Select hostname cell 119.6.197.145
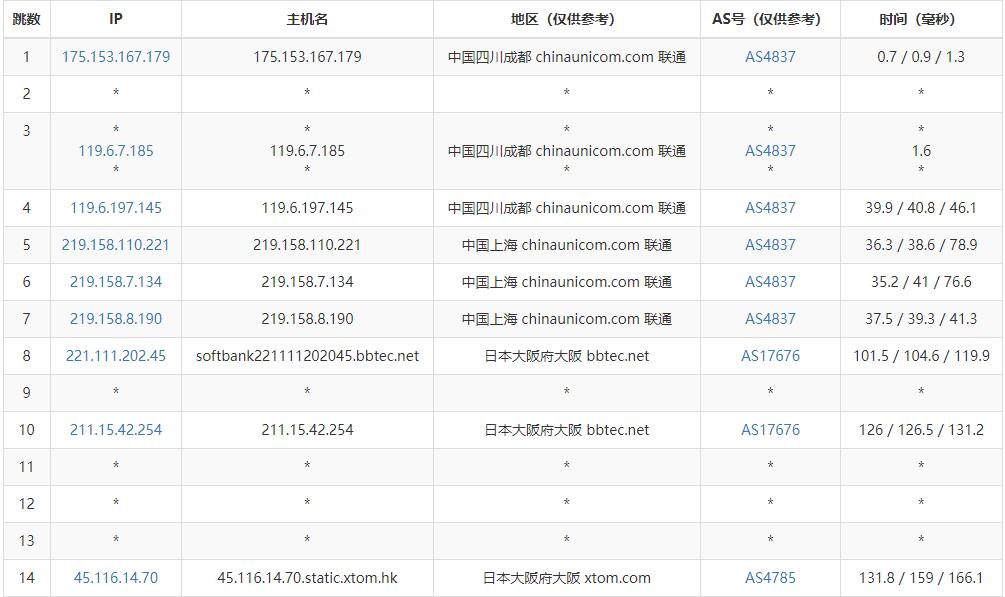This screenshot has width=1005, height=597. pos(307,208)
